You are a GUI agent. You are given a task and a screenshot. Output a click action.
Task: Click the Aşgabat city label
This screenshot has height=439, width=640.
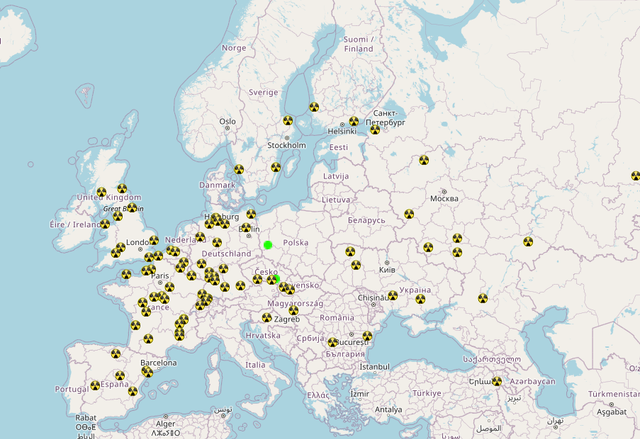point(611,412)
